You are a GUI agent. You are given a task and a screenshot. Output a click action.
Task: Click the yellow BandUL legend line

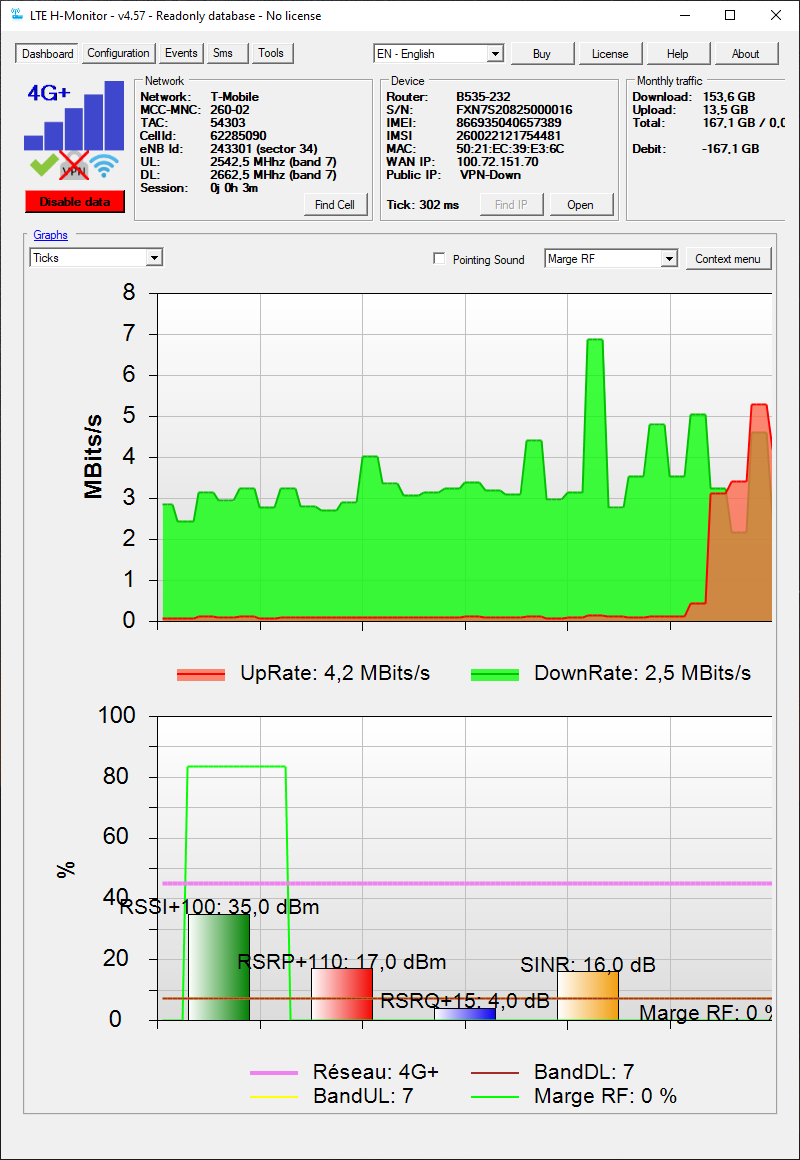[x=273, y=1096]
